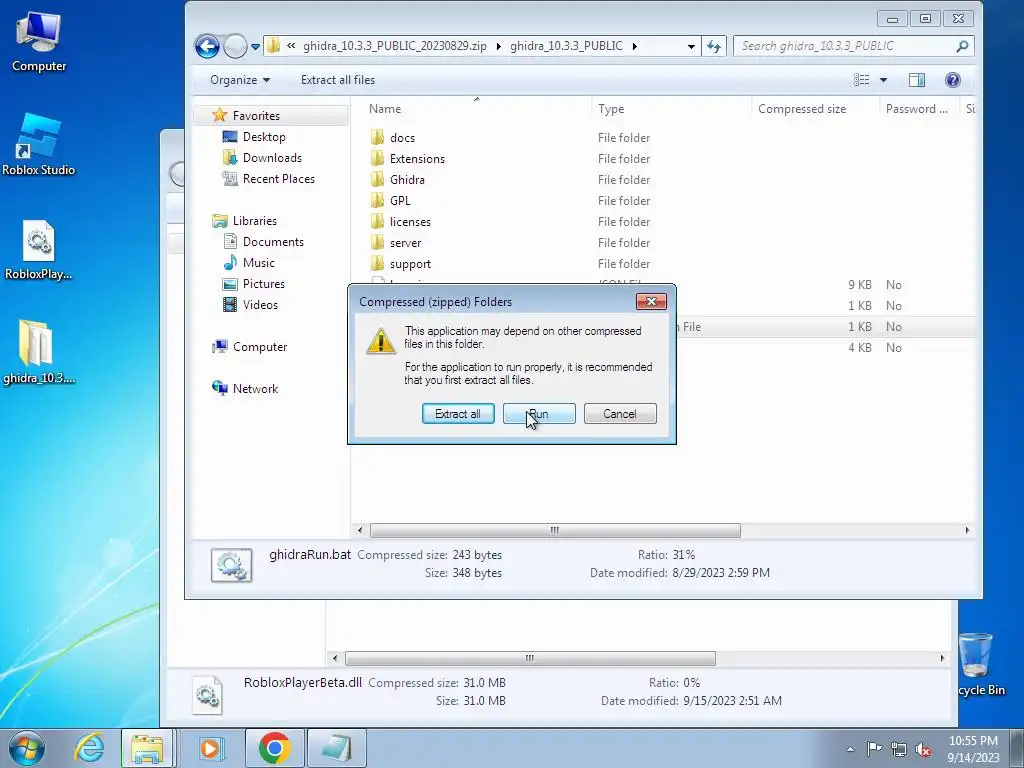Select the support folder icon
This screenshot has height=768, width=1024.
coord(377,263)
